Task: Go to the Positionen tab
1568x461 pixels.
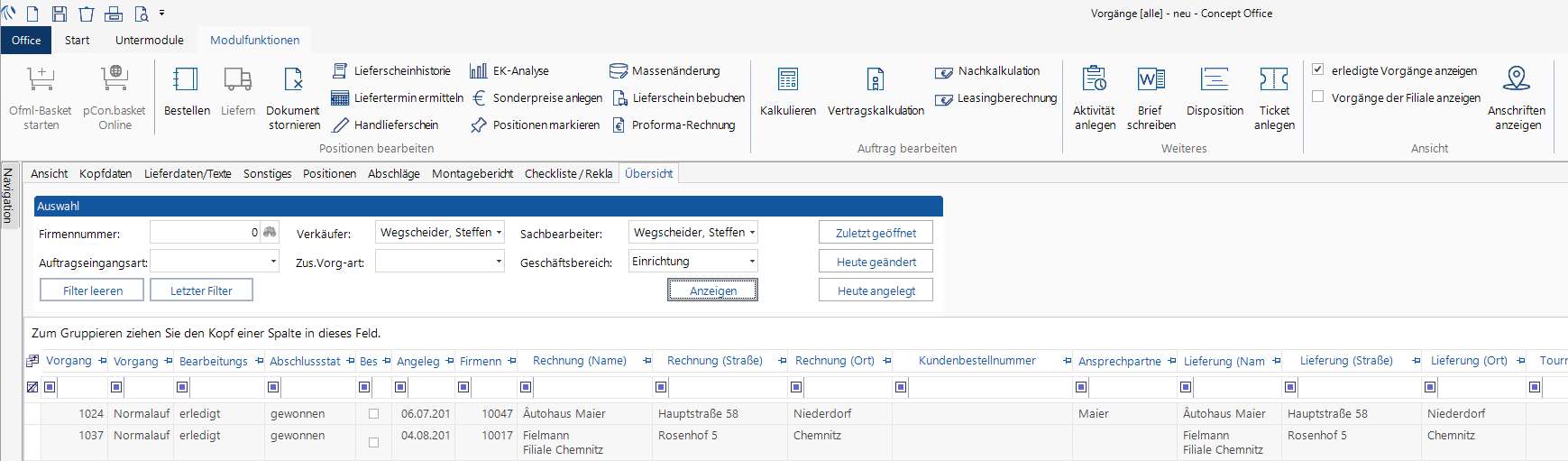Action: (329, 173)
